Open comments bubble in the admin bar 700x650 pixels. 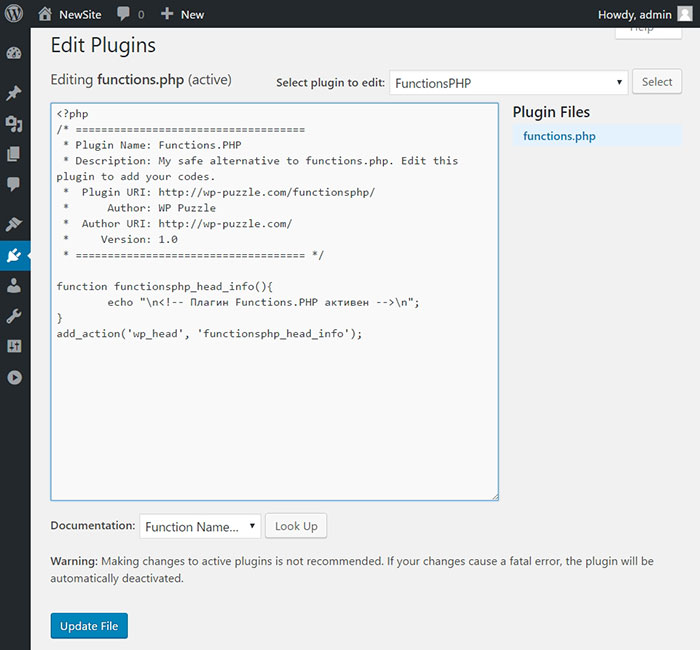123,14
